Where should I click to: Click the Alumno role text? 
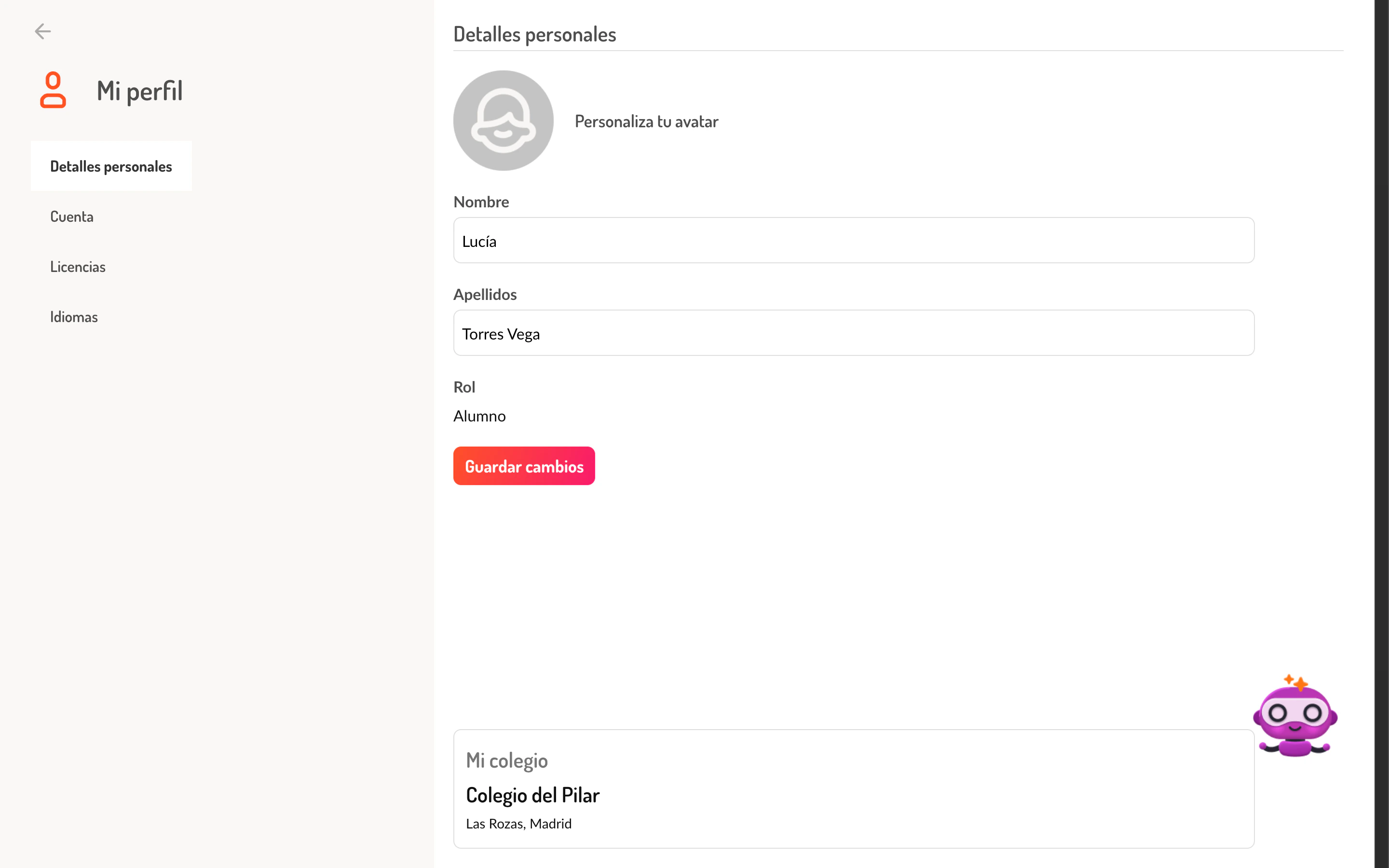tap(479, 416)
